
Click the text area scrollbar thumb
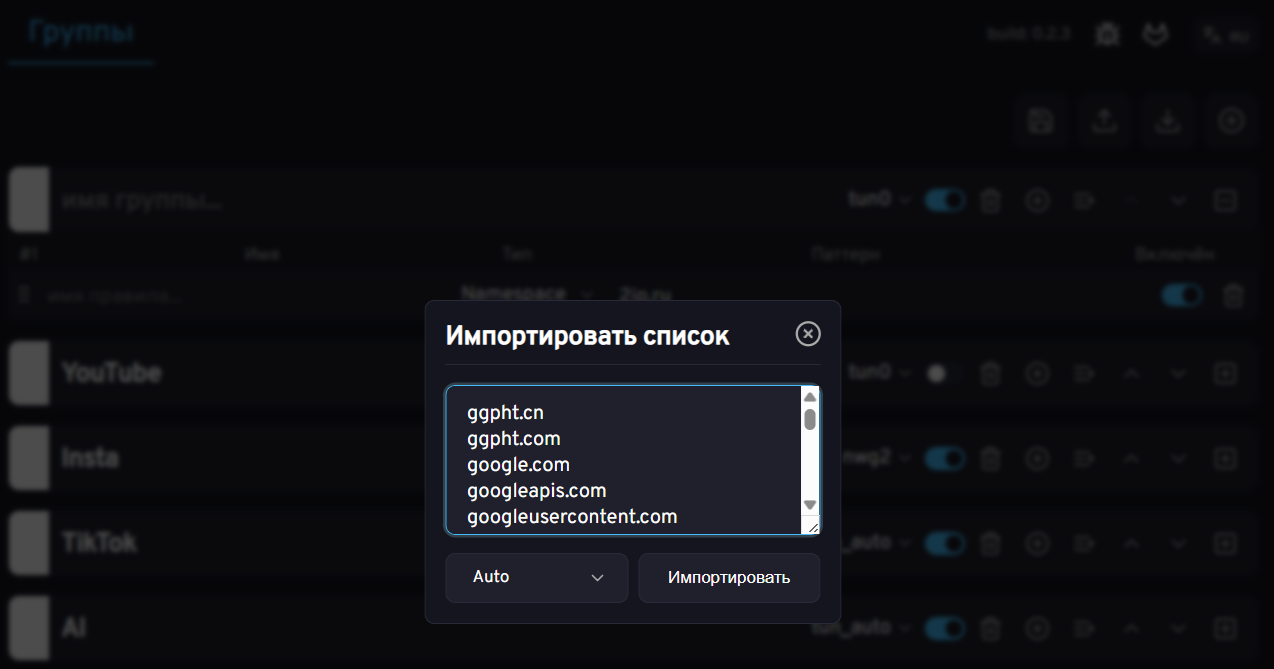click(810, 419)
